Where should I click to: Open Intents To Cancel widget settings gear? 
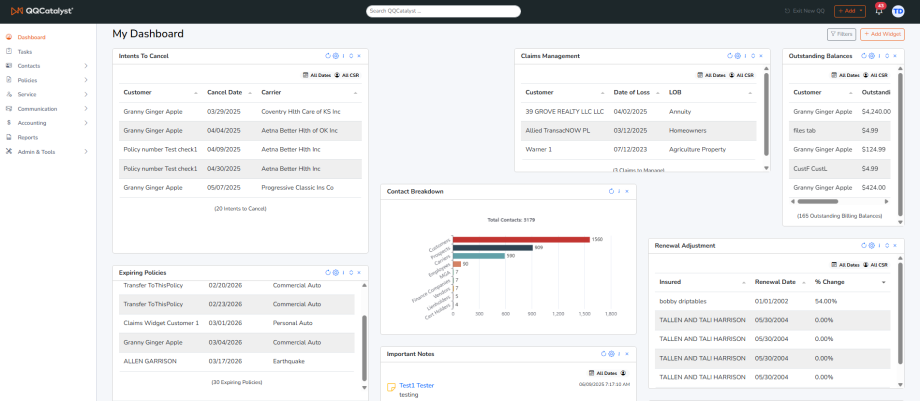coord(336,56)
